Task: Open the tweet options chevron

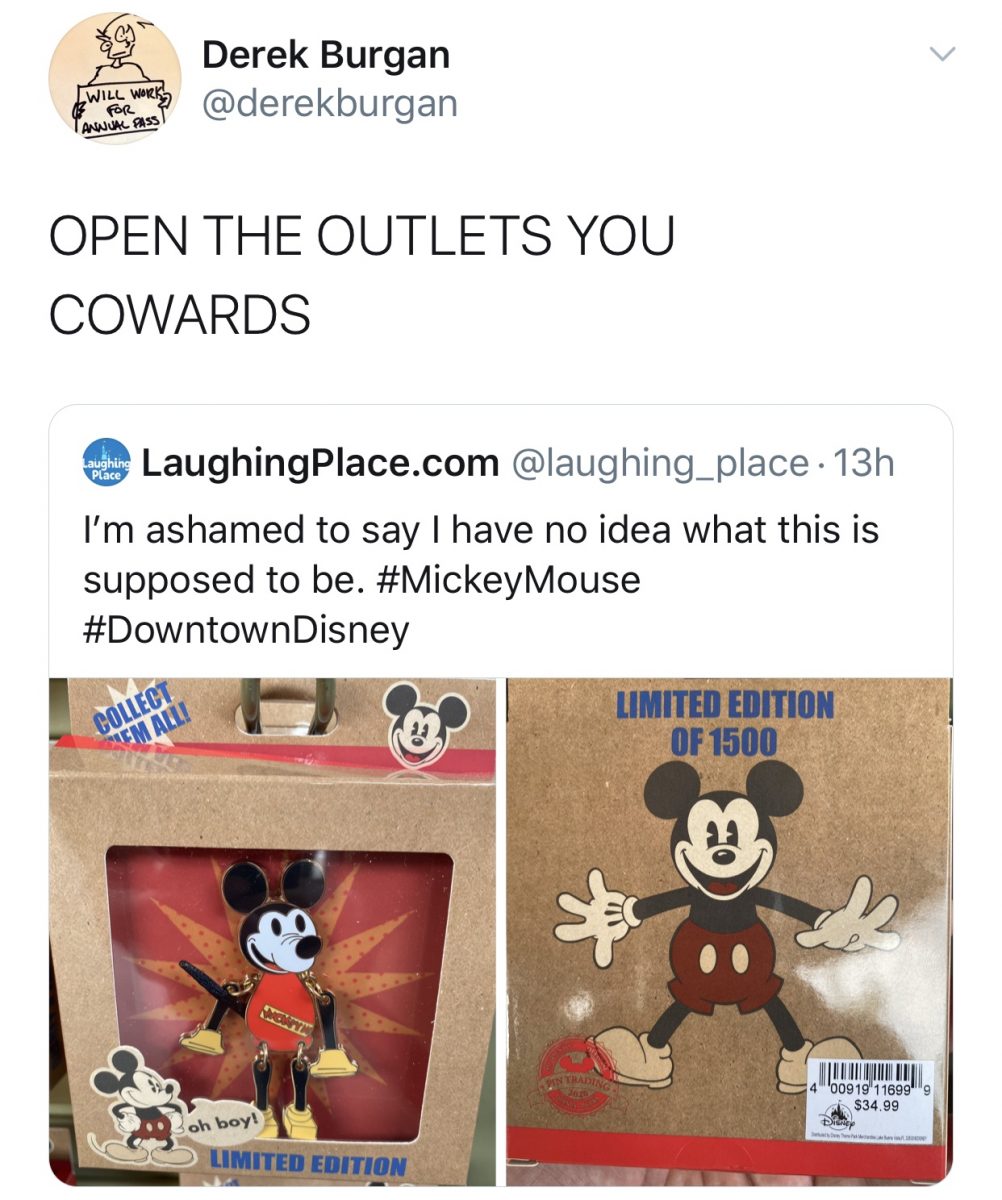Action: (x=942, y=53)
